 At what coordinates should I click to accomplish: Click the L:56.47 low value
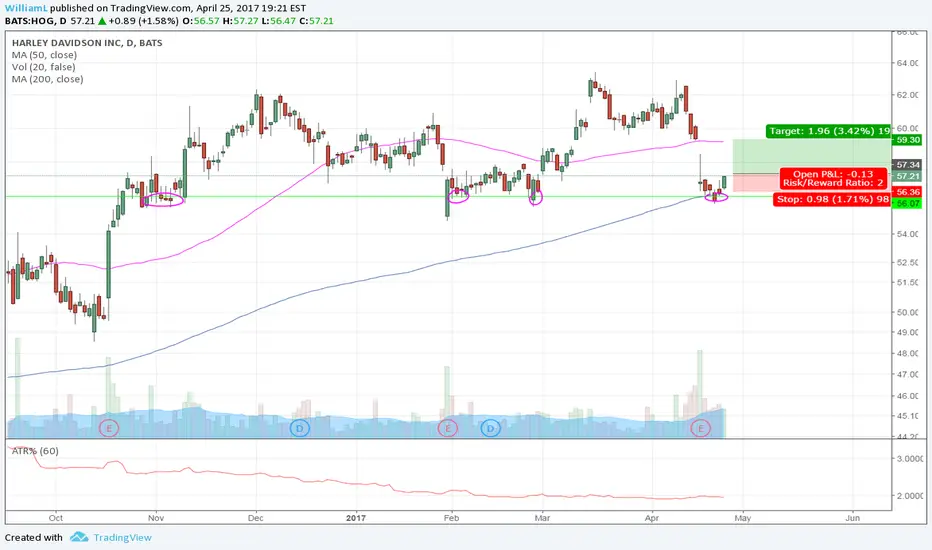coord(279,21)
